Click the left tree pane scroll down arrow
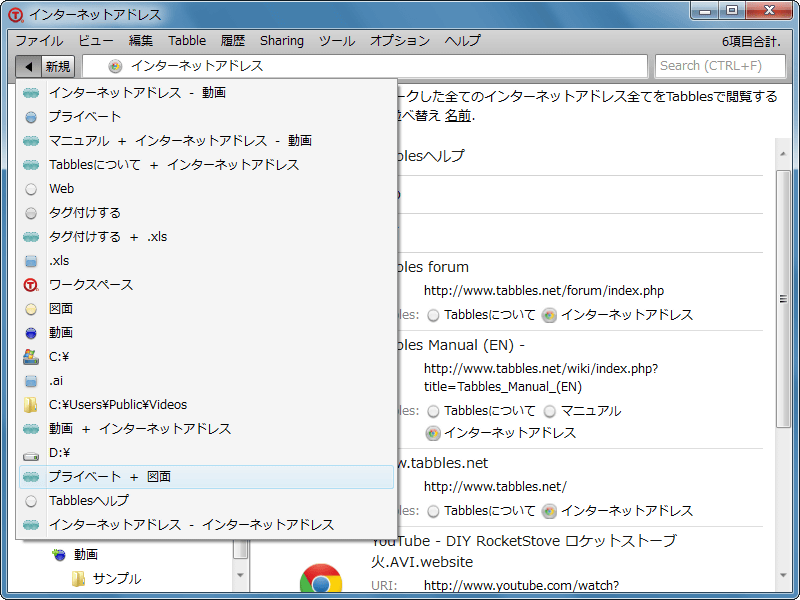800x600 pixels. click(240, 575)
